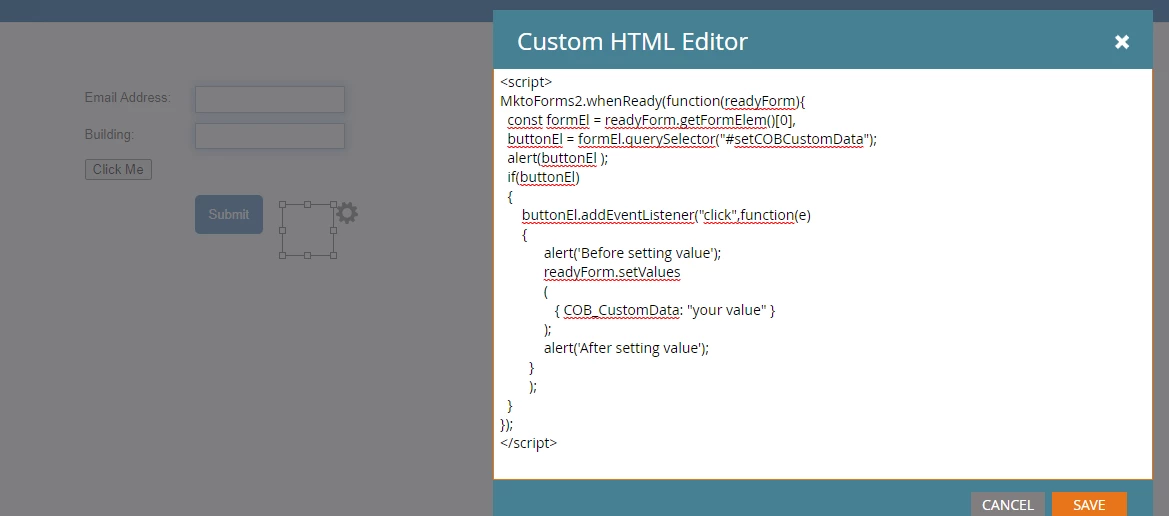
Task: Click the SAVE button
Action: [1088, 505]
